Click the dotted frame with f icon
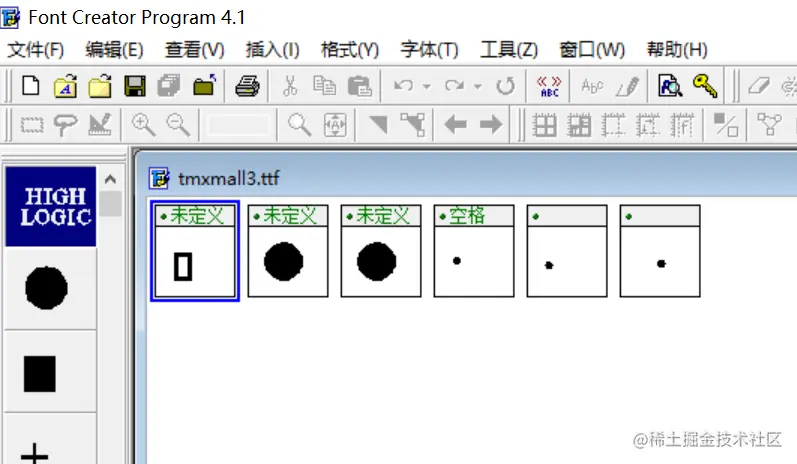The image size is (797, 464). click(682, 125)
